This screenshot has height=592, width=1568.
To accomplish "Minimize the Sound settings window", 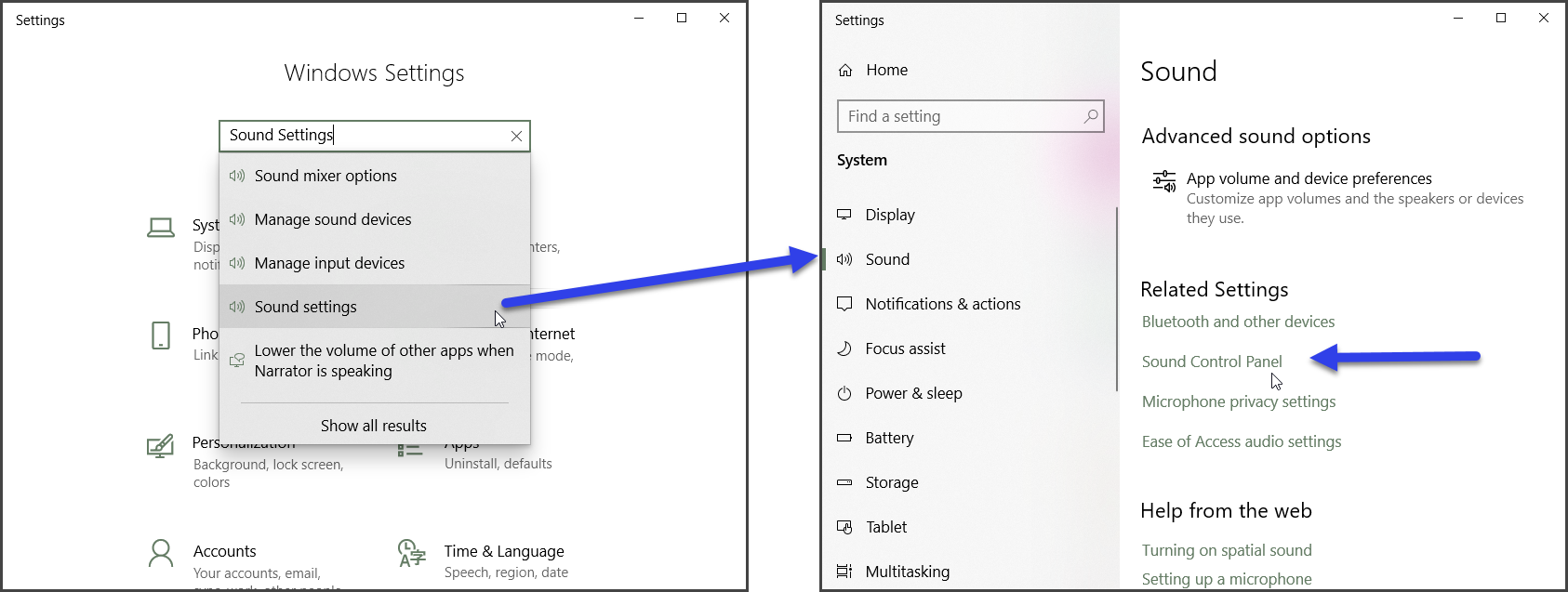I will click(x=1458, y=18).
